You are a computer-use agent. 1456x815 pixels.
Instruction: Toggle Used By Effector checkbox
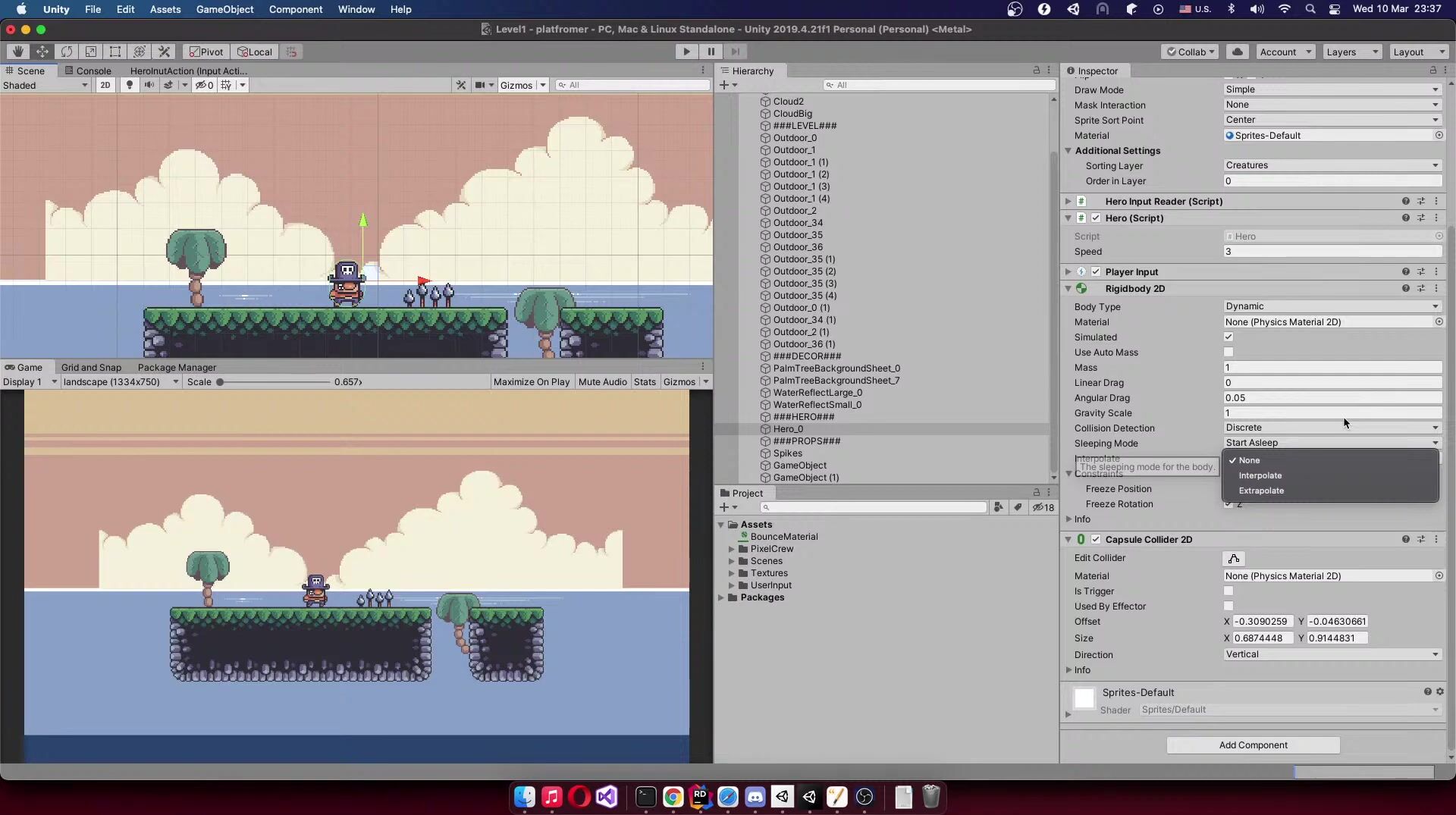[1228, 607]
